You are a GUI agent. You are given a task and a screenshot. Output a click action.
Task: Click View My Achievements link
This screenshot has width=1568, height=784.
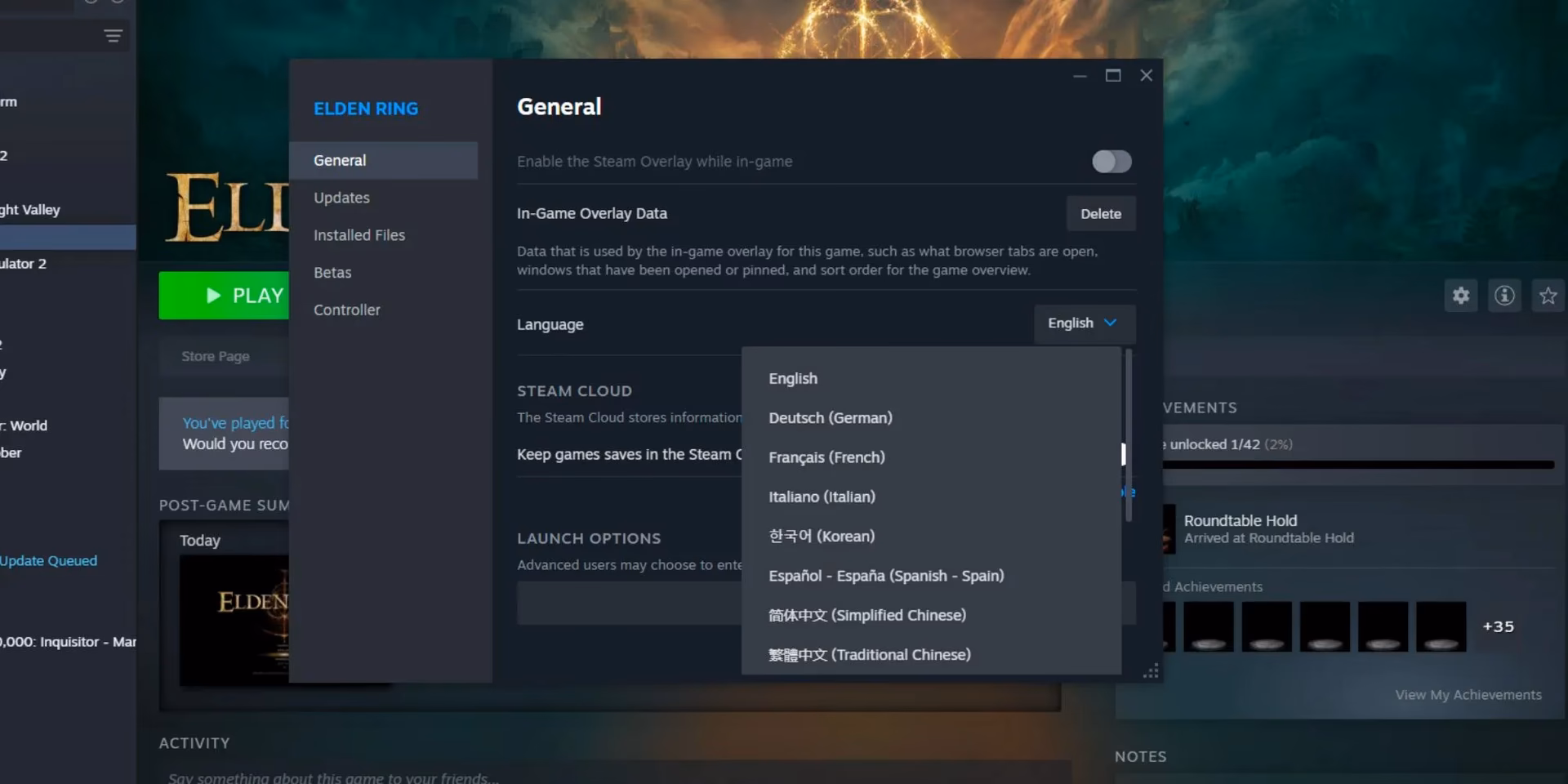coord(1468,695)
